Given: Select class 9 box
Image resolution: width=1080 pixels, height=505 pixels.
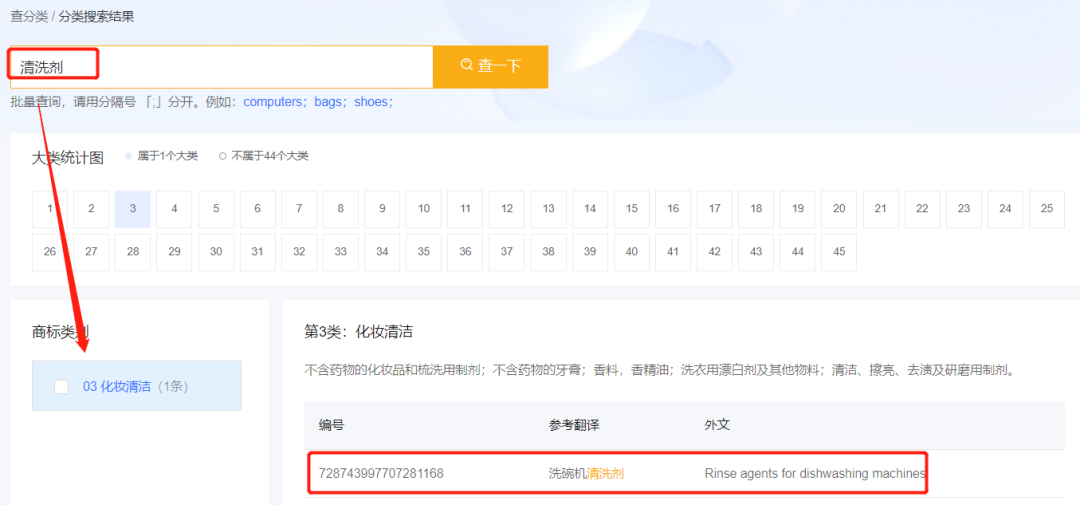Looking at the screenshot, I should (x=382, y=209).
